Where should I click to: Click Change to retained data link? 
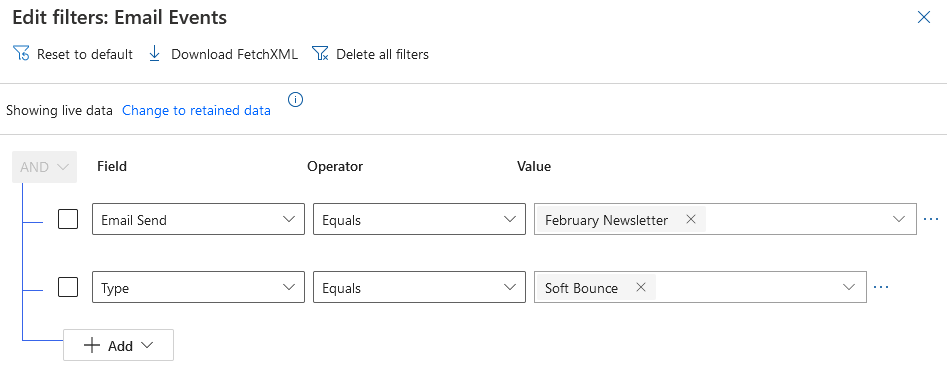[196, 110]
